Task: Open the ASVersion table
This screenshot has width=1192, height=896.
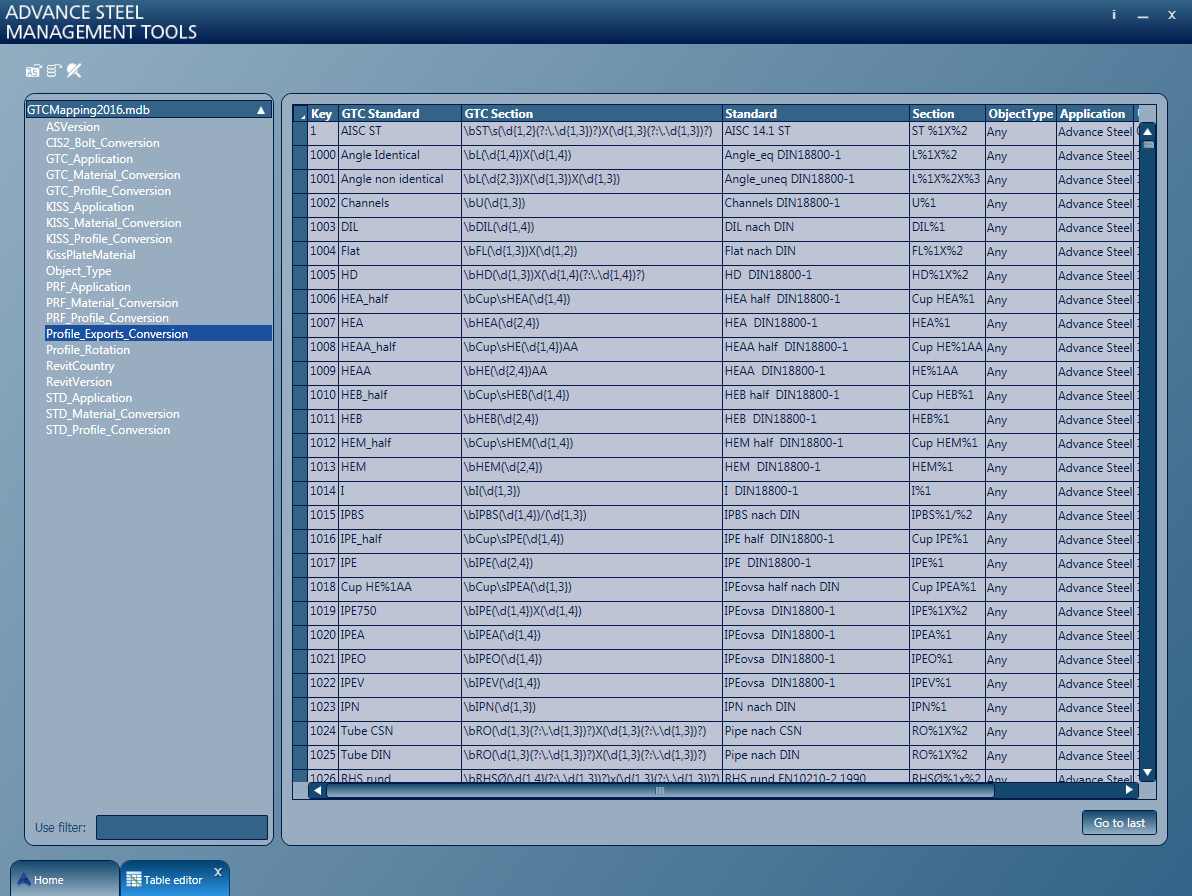Action: (72, 127)
